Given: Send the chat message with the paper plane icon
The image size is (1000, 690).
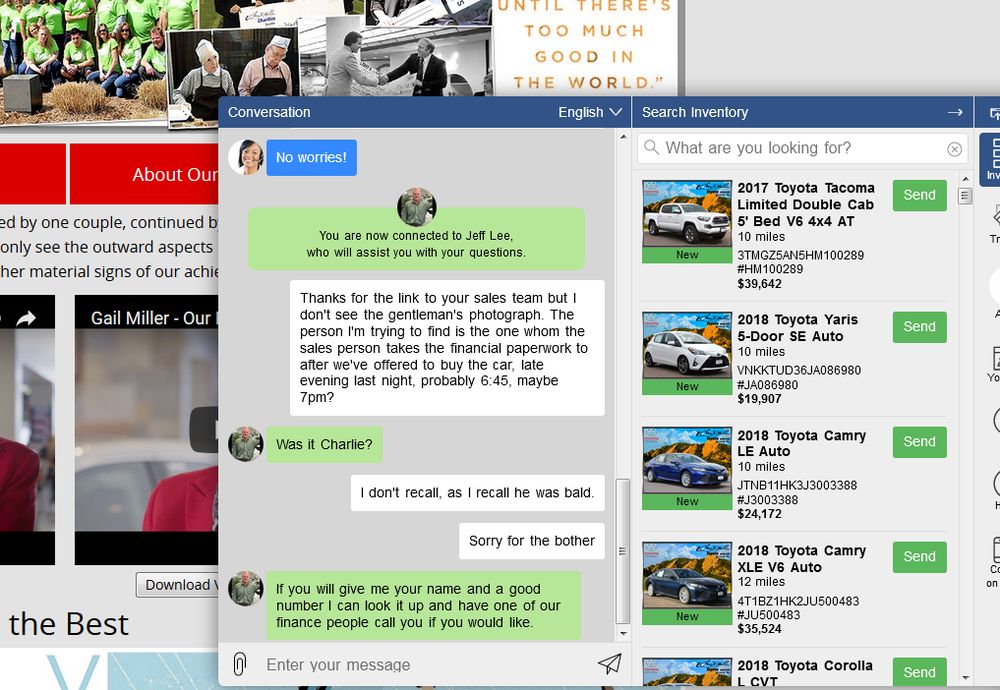Looking at the screenshot, I should point(610,664).
